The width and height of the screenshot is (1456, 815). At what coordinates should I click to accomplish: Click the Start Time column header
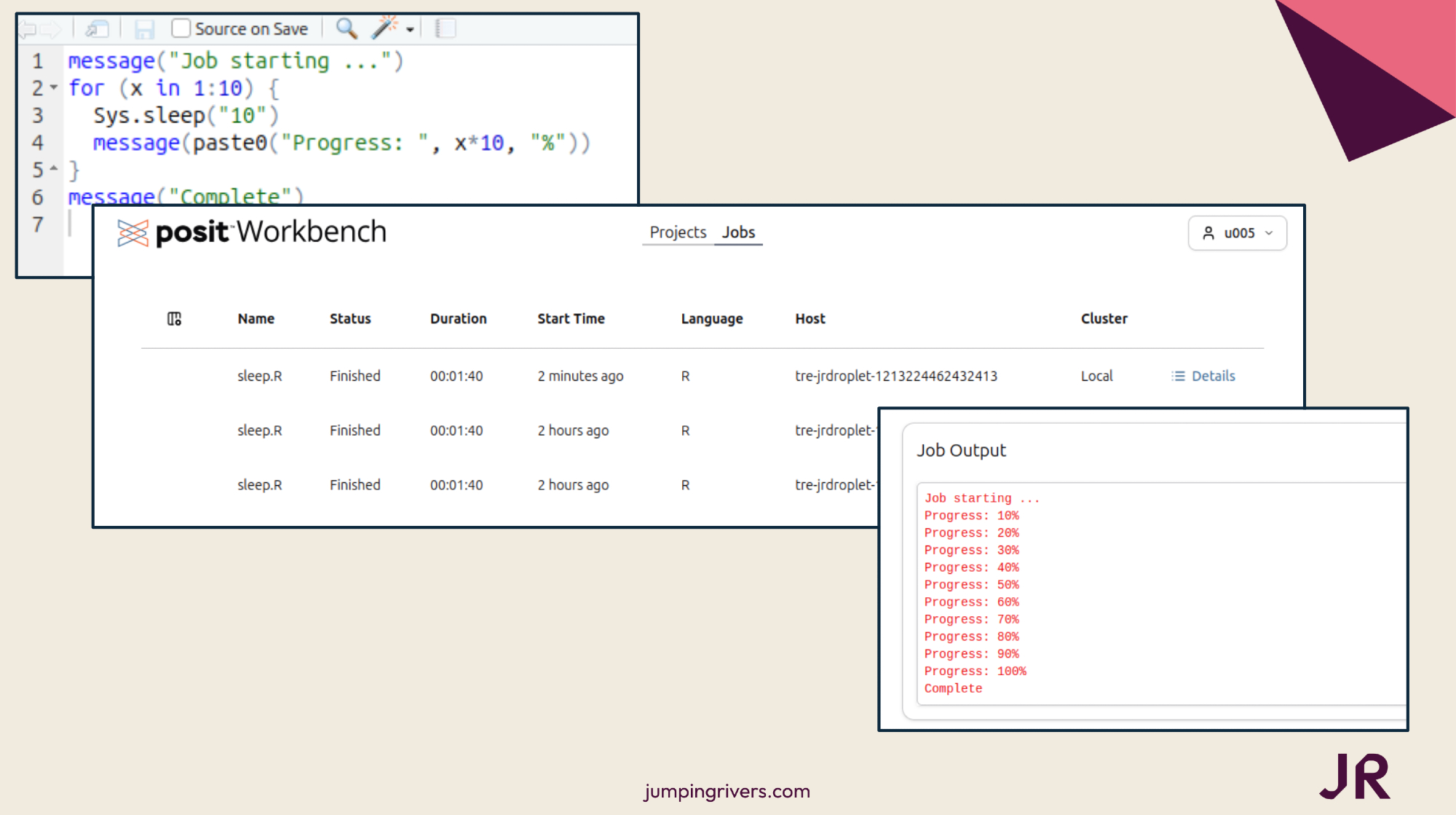(x=571, y=319)
